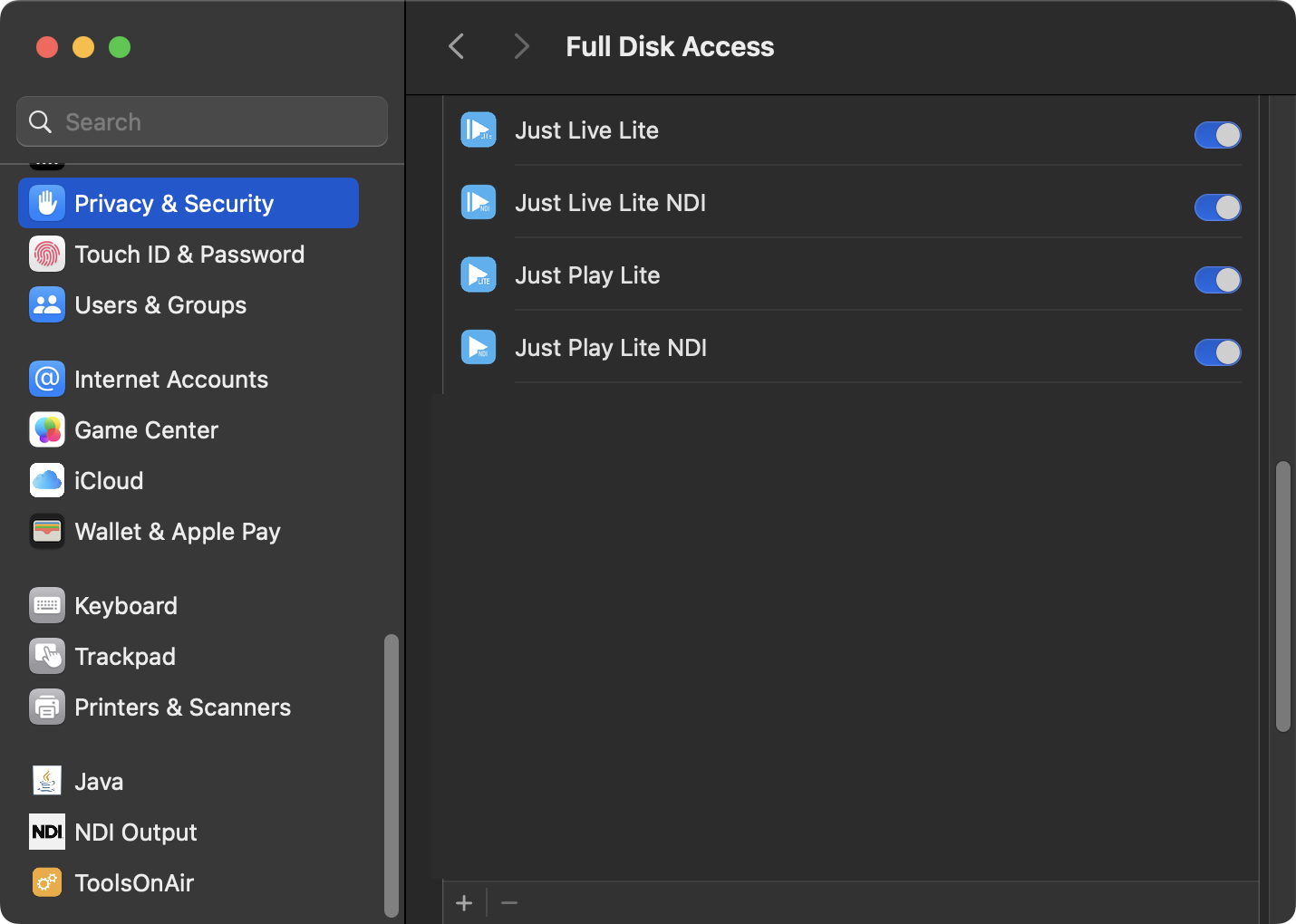Go forward with the right chevron

click(x=521, y=46)
